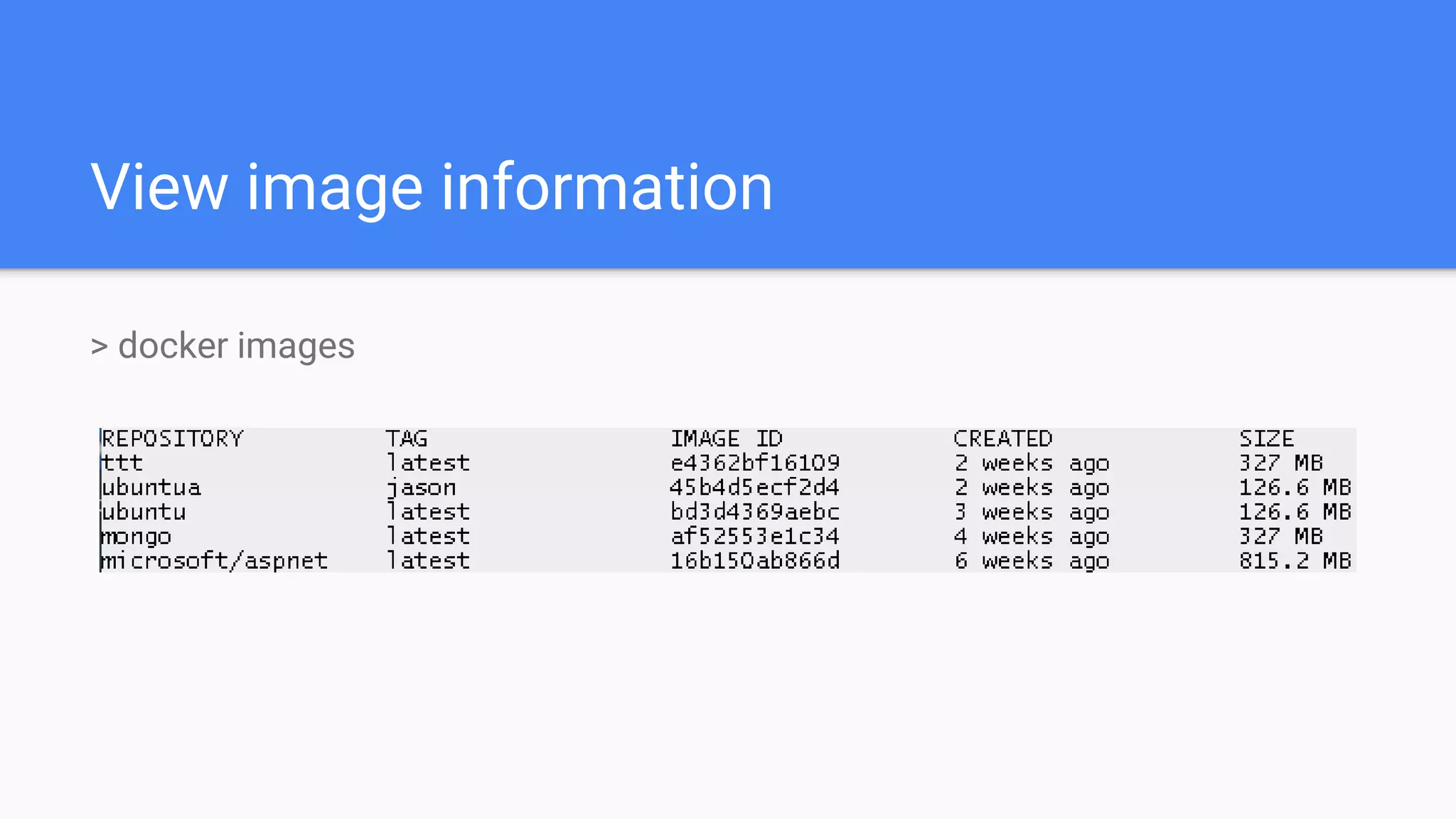Click image ID af52553e1c34
The image size is (1456, 819).
pos(755,536)
